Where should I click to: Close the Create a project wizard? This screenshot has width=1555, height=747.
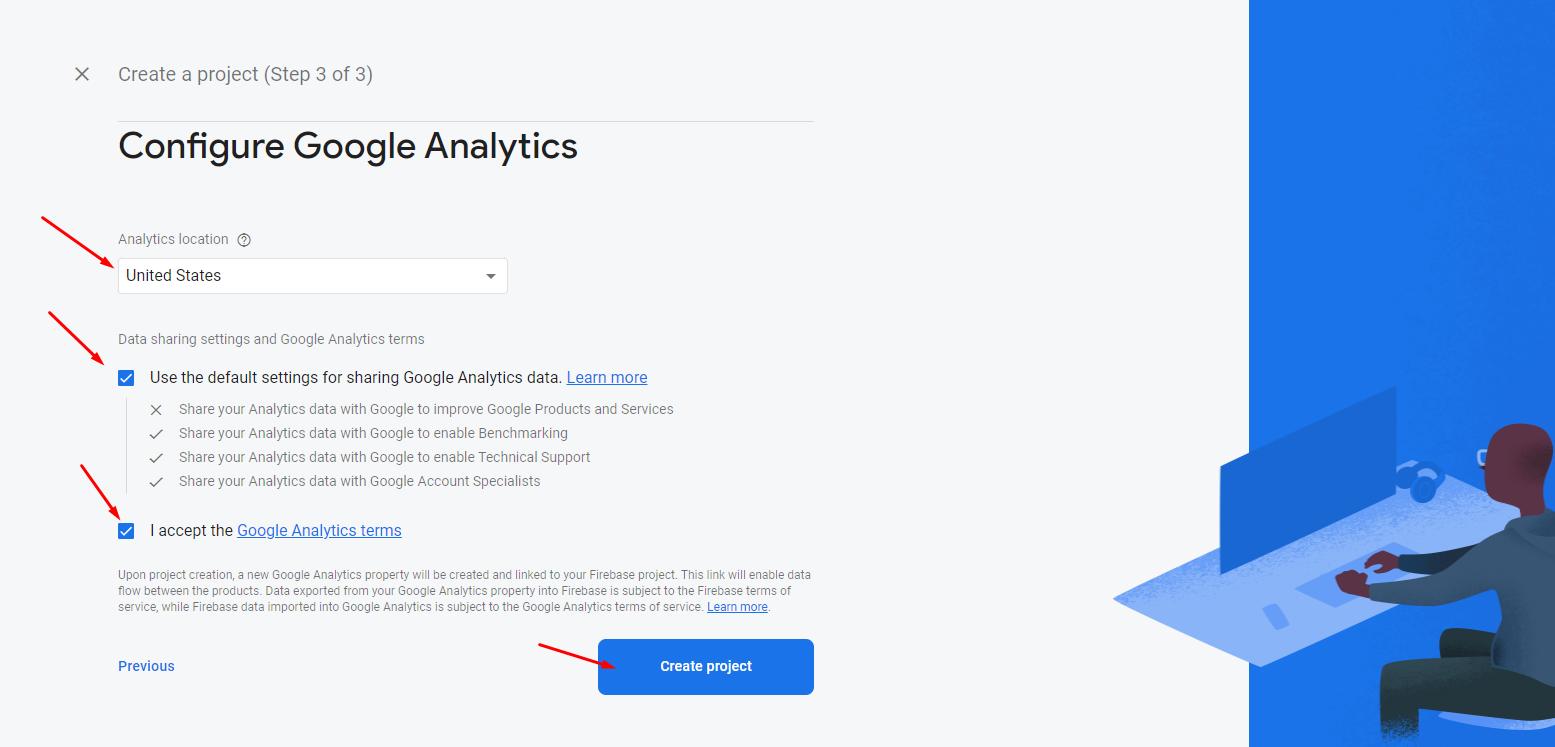[82, 74]
